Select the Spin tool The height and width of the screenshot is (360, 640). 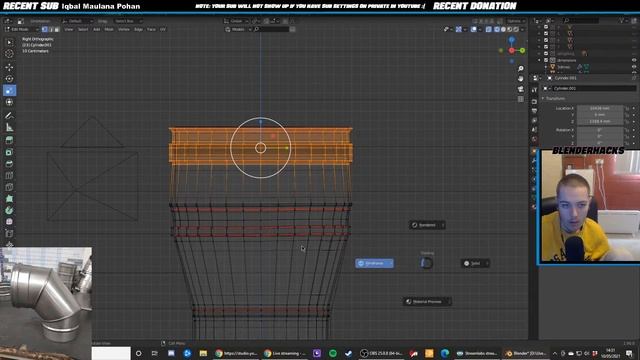click(x=9, y=211)
